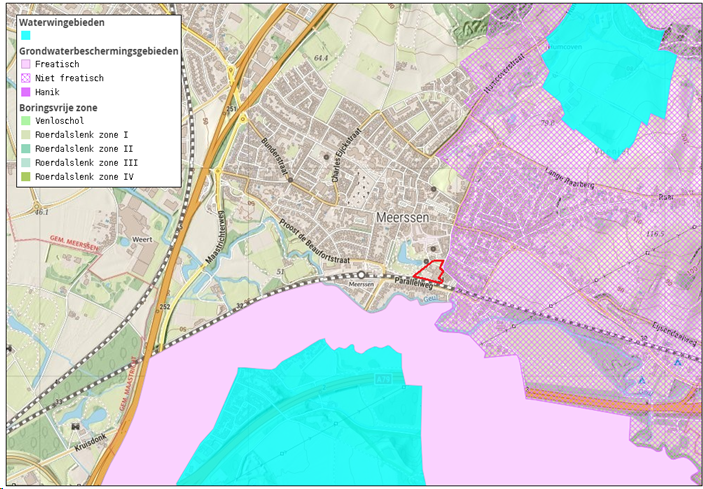Click the Grondwaterbeschermingsgebieden legend heading
The width and height of the screenshot is (703, 489).
point(99,51)
